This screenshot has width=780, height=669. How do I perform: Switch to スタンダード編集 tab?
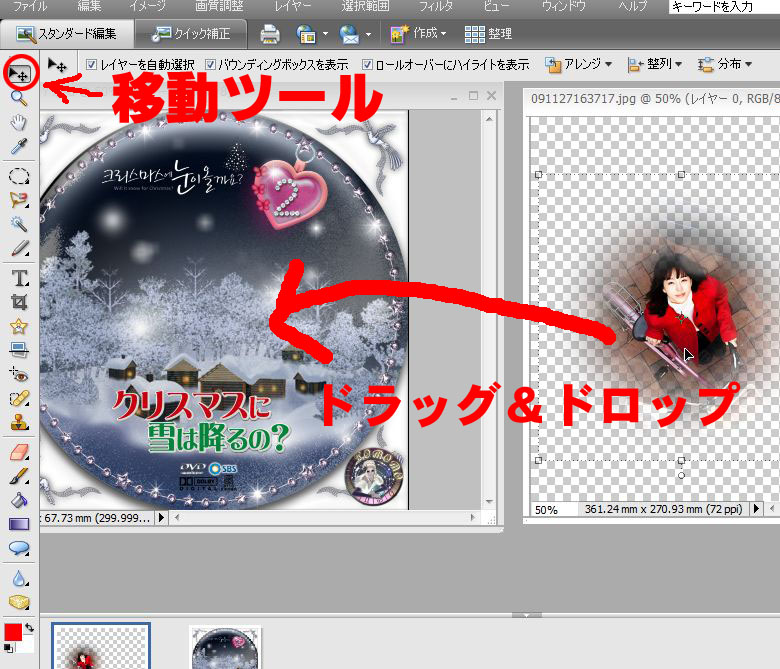click(x=67, y=34)
